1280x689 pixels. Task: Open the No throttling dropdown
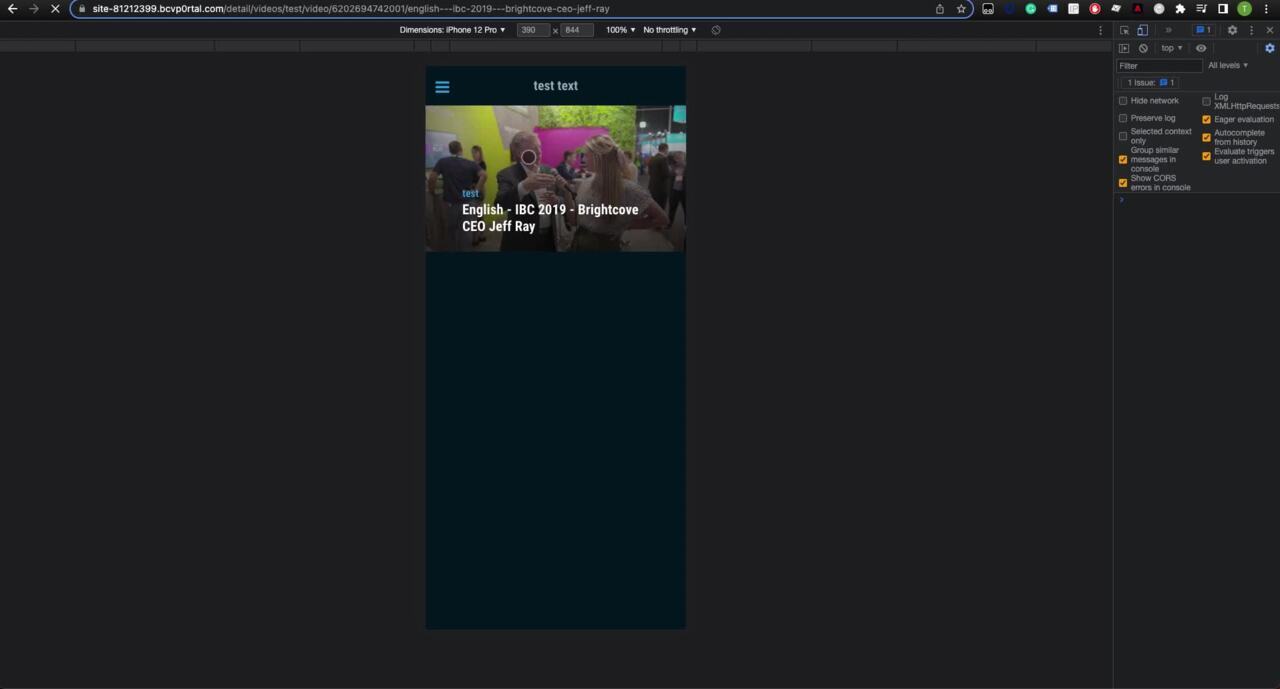coord(670,30)
